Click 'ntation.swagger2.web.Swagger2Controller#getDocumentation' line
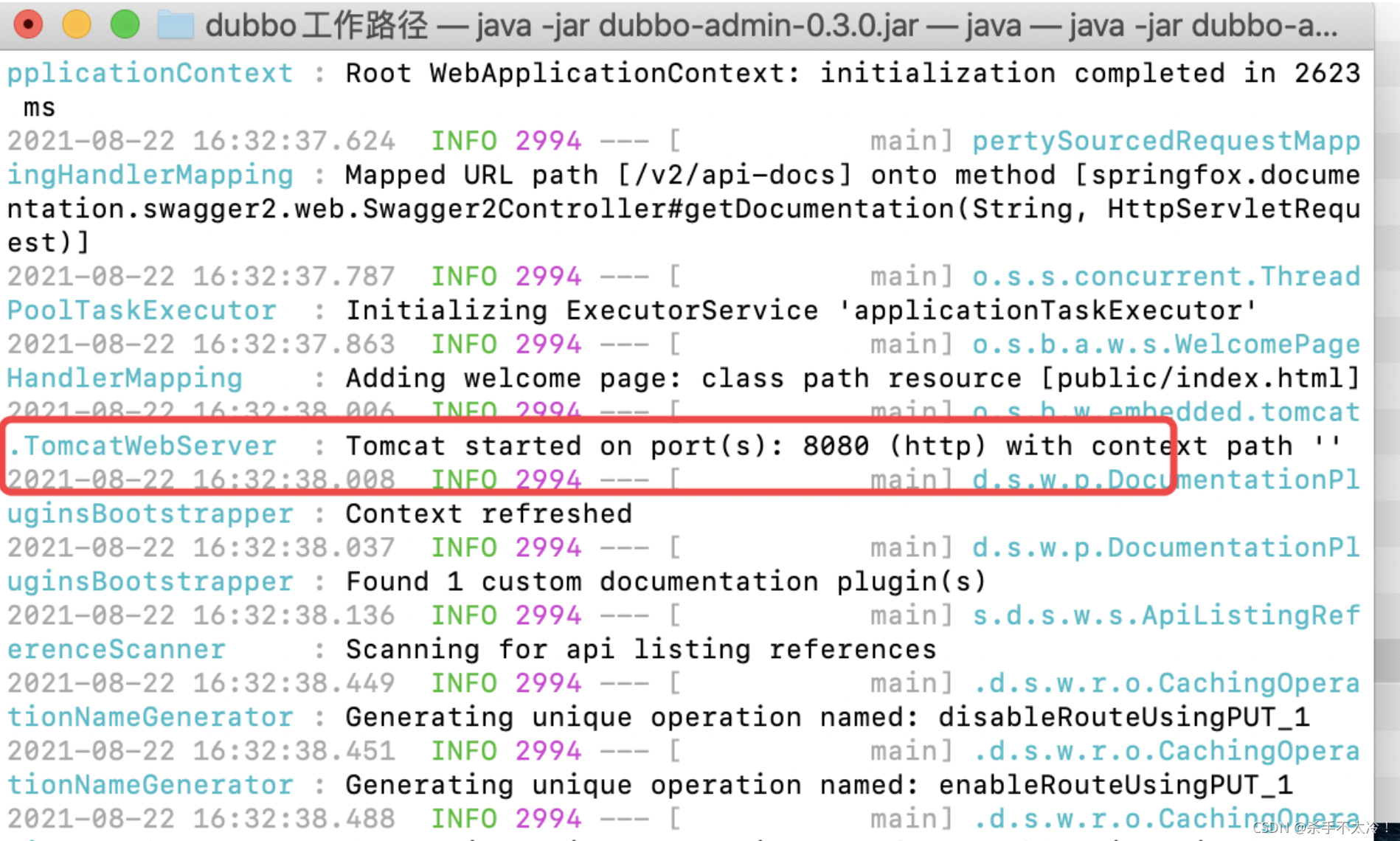This screenshot has width=1400, height=841. click(x=481, y=209)
